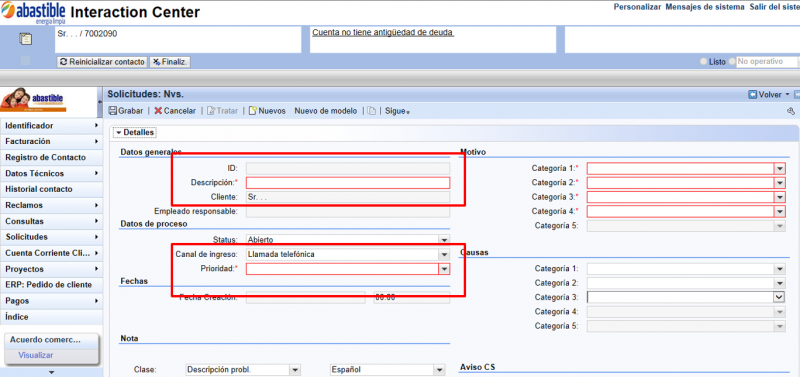Select the No operativo radio button
800x377 pixels.
733,61
